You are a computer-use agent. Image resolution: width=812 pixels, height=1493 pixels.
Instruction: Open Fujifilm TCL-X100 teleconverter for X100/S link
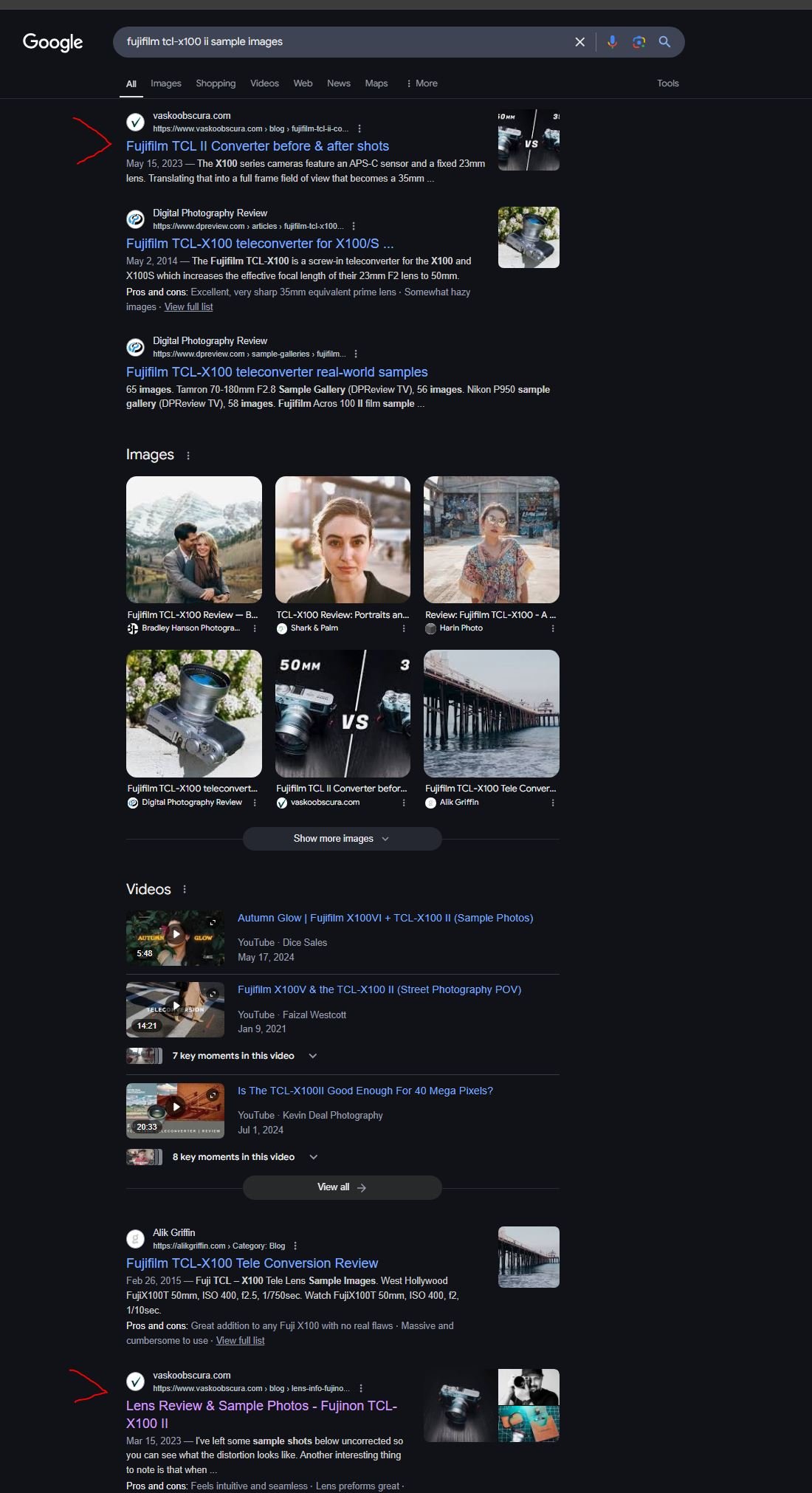(x=260, y=244)
